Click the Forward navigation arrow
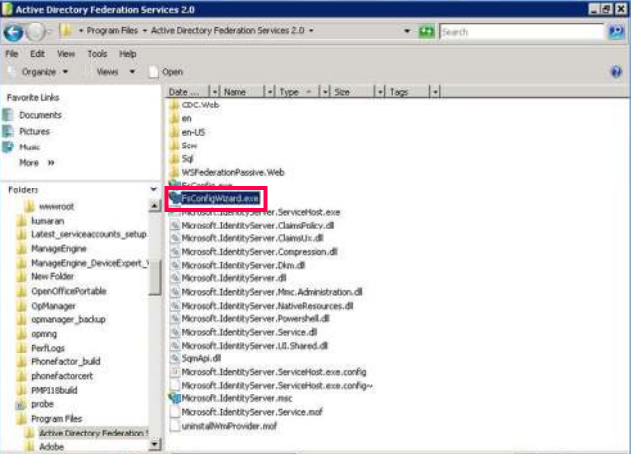The width and height of the screenshot is (631, 454). pyautogui.click(x=36, y=31)
